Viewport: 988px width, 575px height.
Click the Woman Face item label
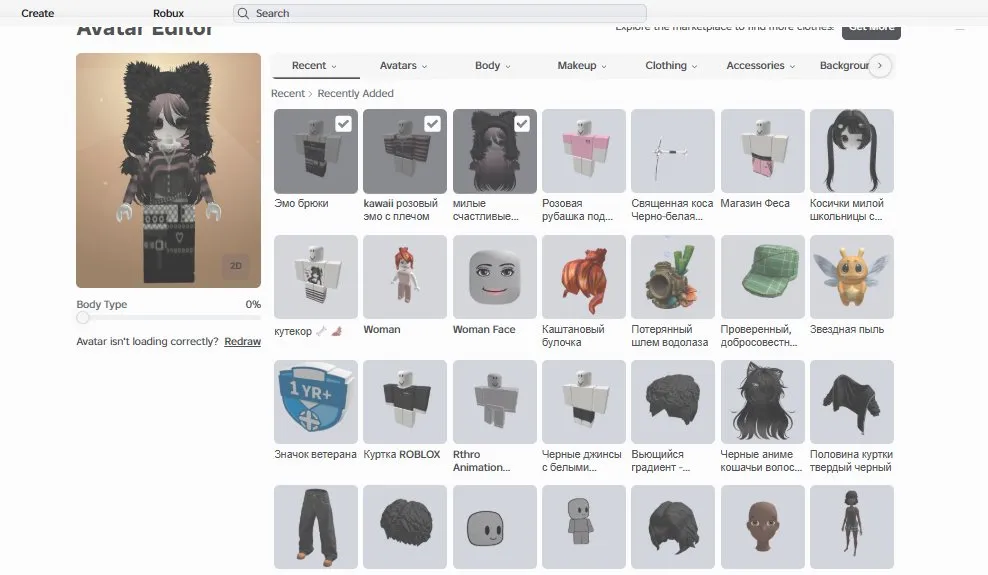(x=484, y=329)
